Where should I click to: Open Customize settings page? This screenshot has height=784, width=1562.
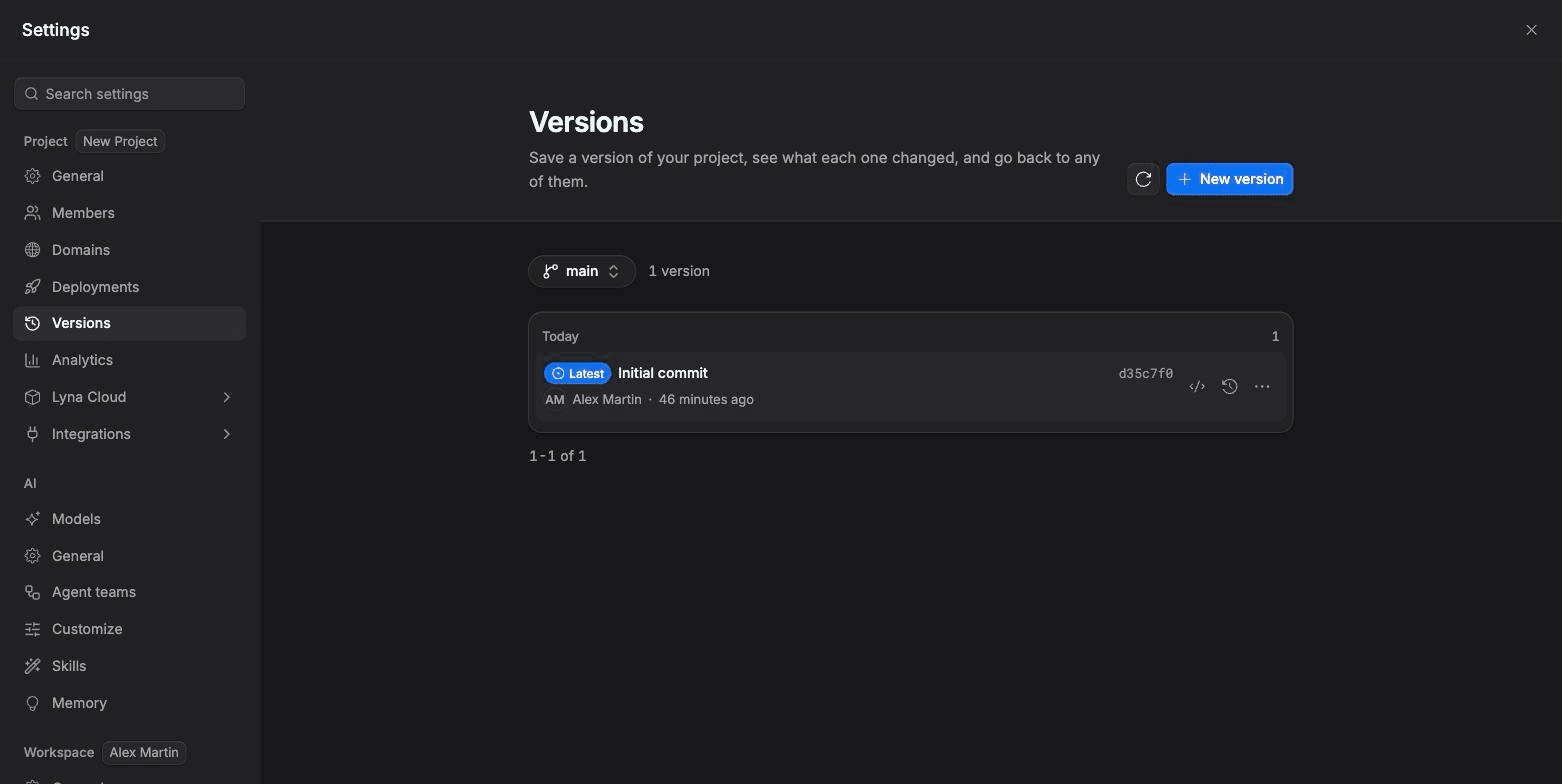click(129, 629)
